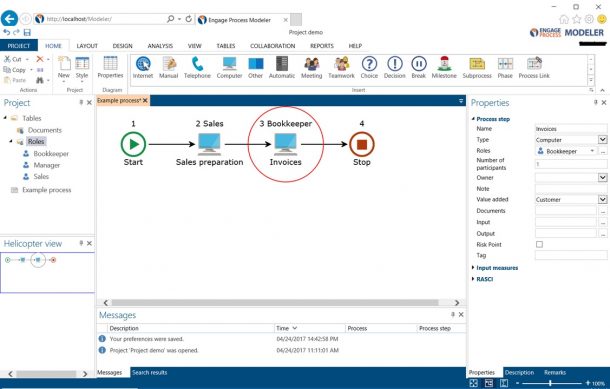
Task: Open the PROJECT ribbon tab
Action: pos(19,46)
